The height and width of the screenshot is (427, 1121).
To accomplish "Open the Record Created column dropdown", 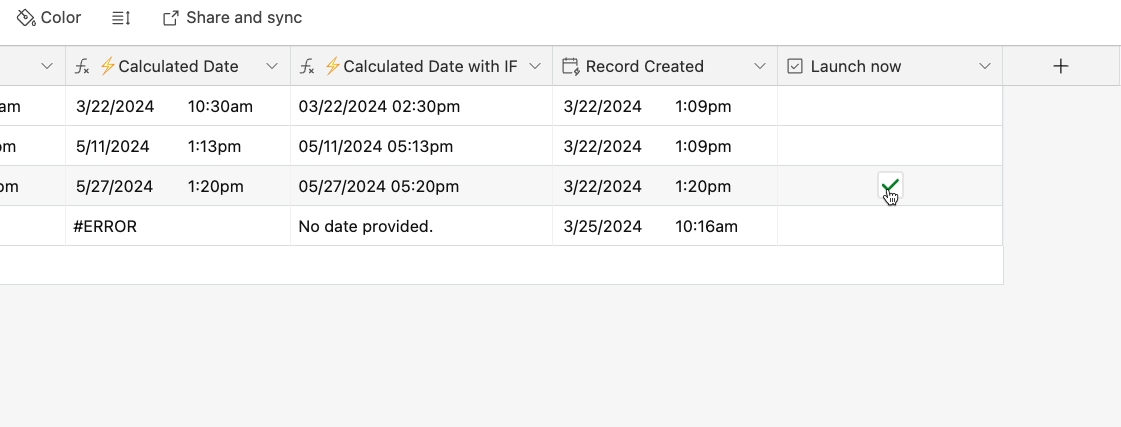I will [x=760, y=67].
